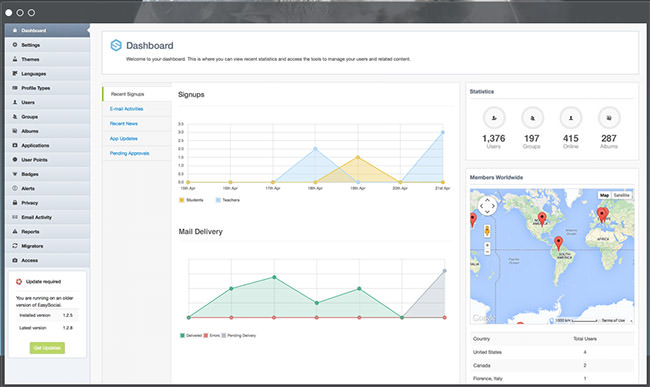The height and width of the screenshot is (387, 650).
Task: Select the Languages icon in sidebar
Action: [x=15, y=73]
